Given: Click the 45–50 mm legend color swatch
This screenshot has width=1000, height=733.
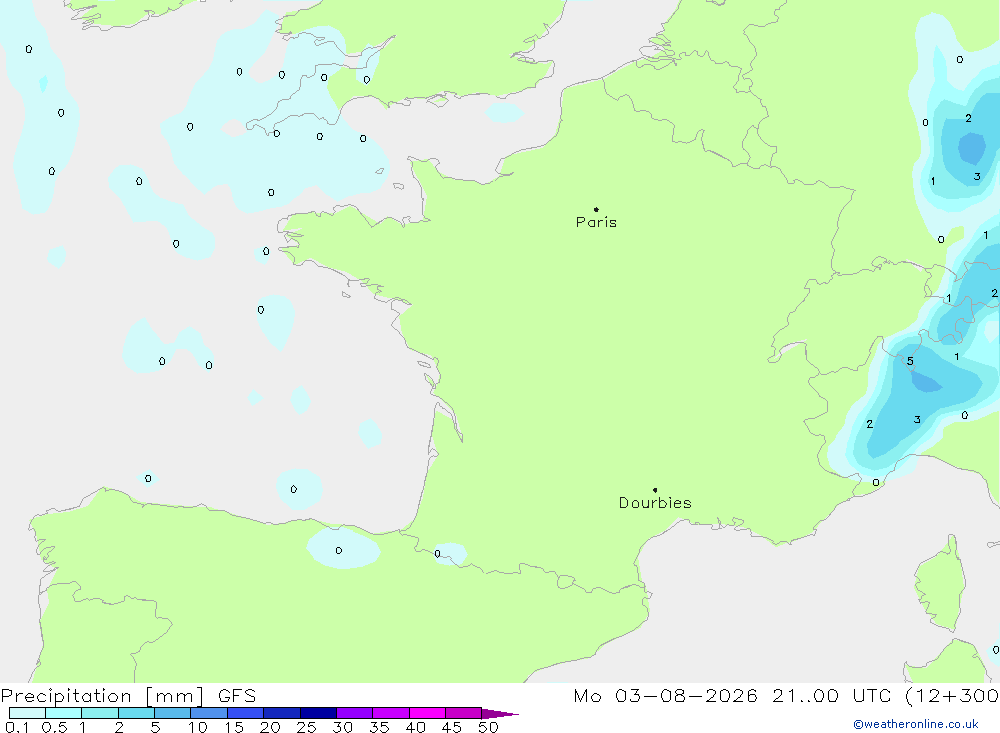Looking at the screenshot, I should coord(464,713).
